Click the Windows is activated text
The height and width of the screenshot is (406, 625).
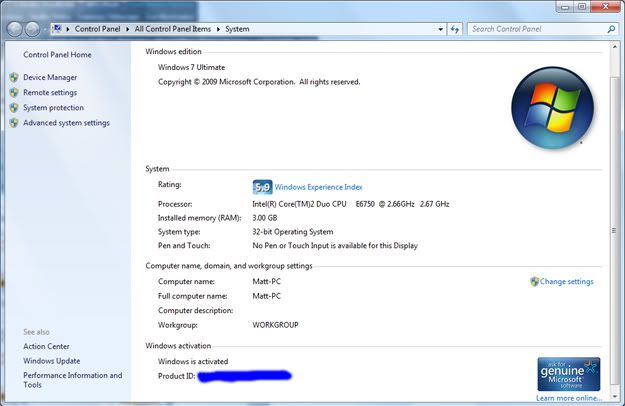tap(193, 361)
